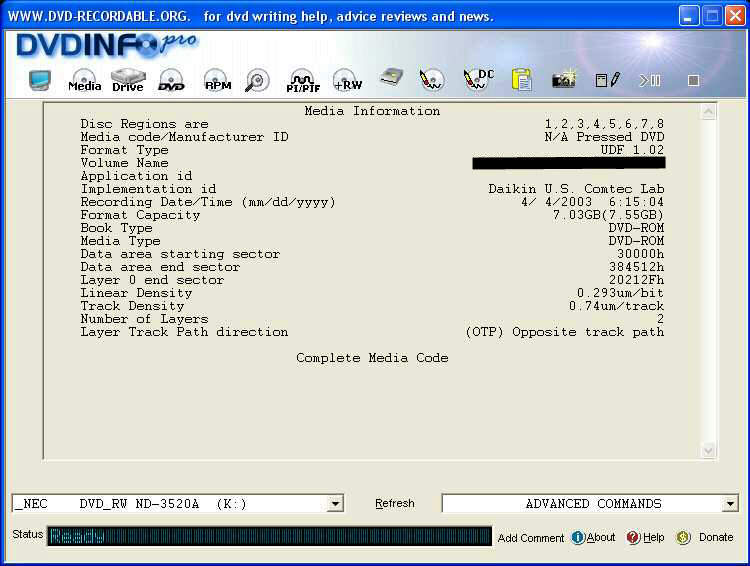
Task: Click the 'Complete Media Code' heading
Action: pyautogui.click(x=372, y=358)
